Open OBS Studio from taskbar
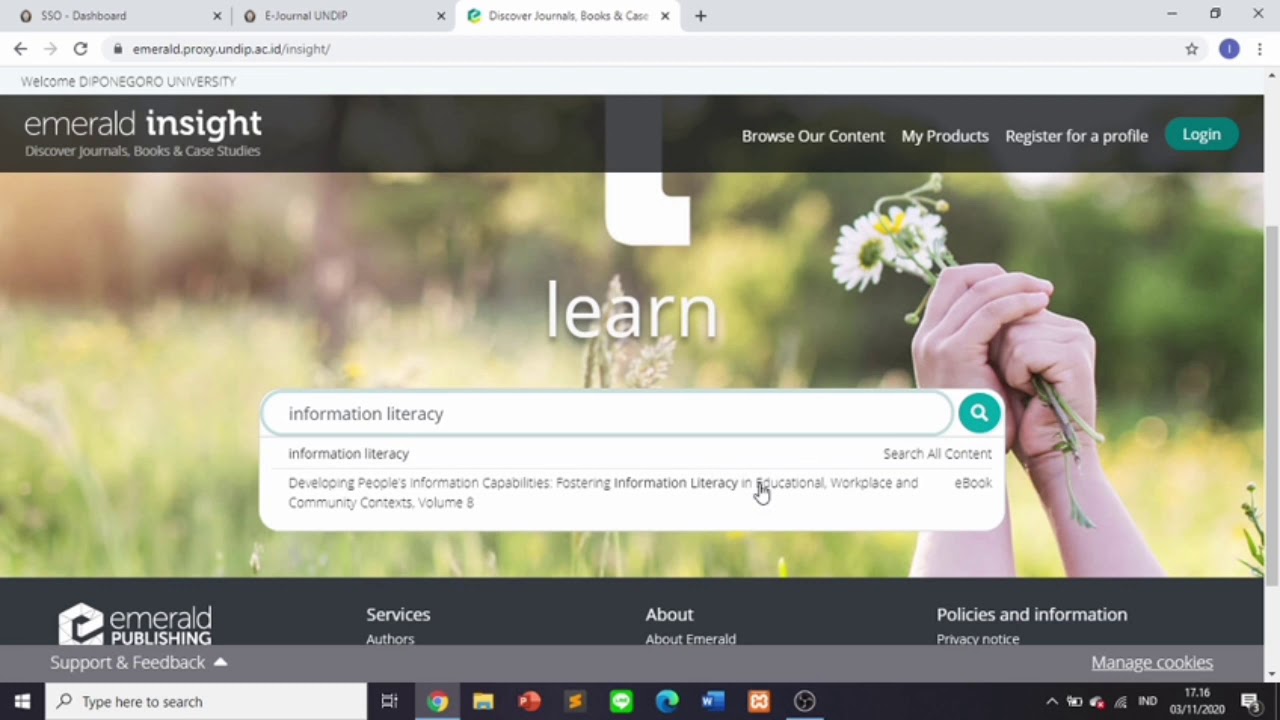Viewport: 1280px width, 720px height. tap(805, 701)
